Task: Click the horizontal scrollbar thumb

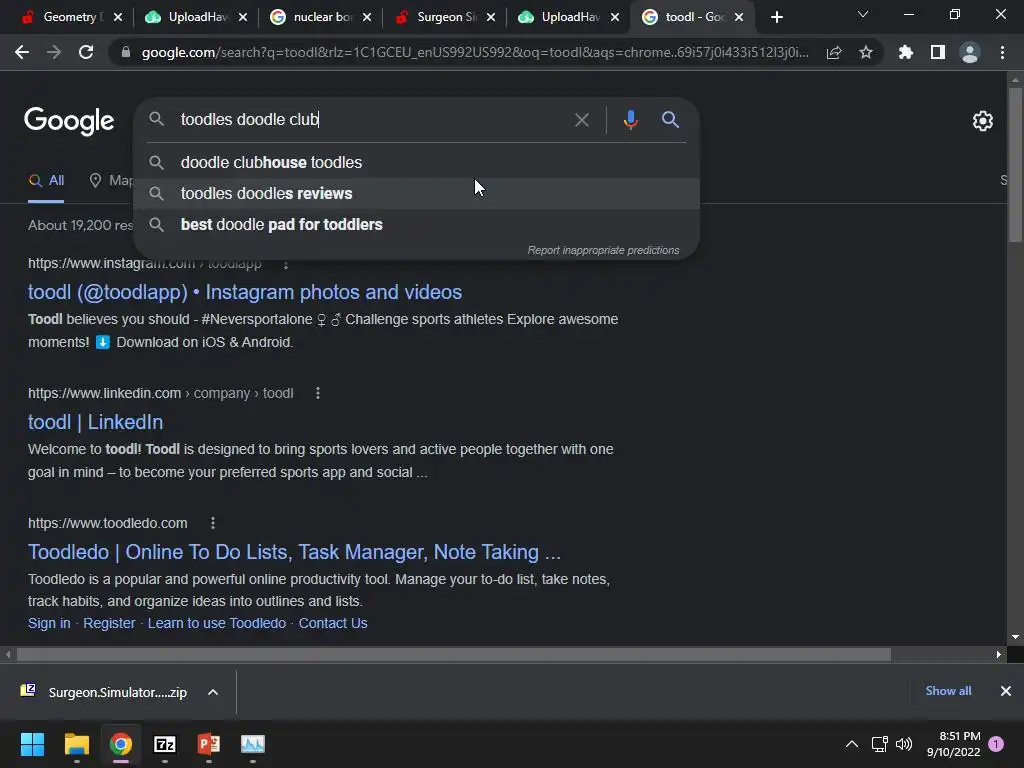Action: pyautogui.click(x=454, y=654)
